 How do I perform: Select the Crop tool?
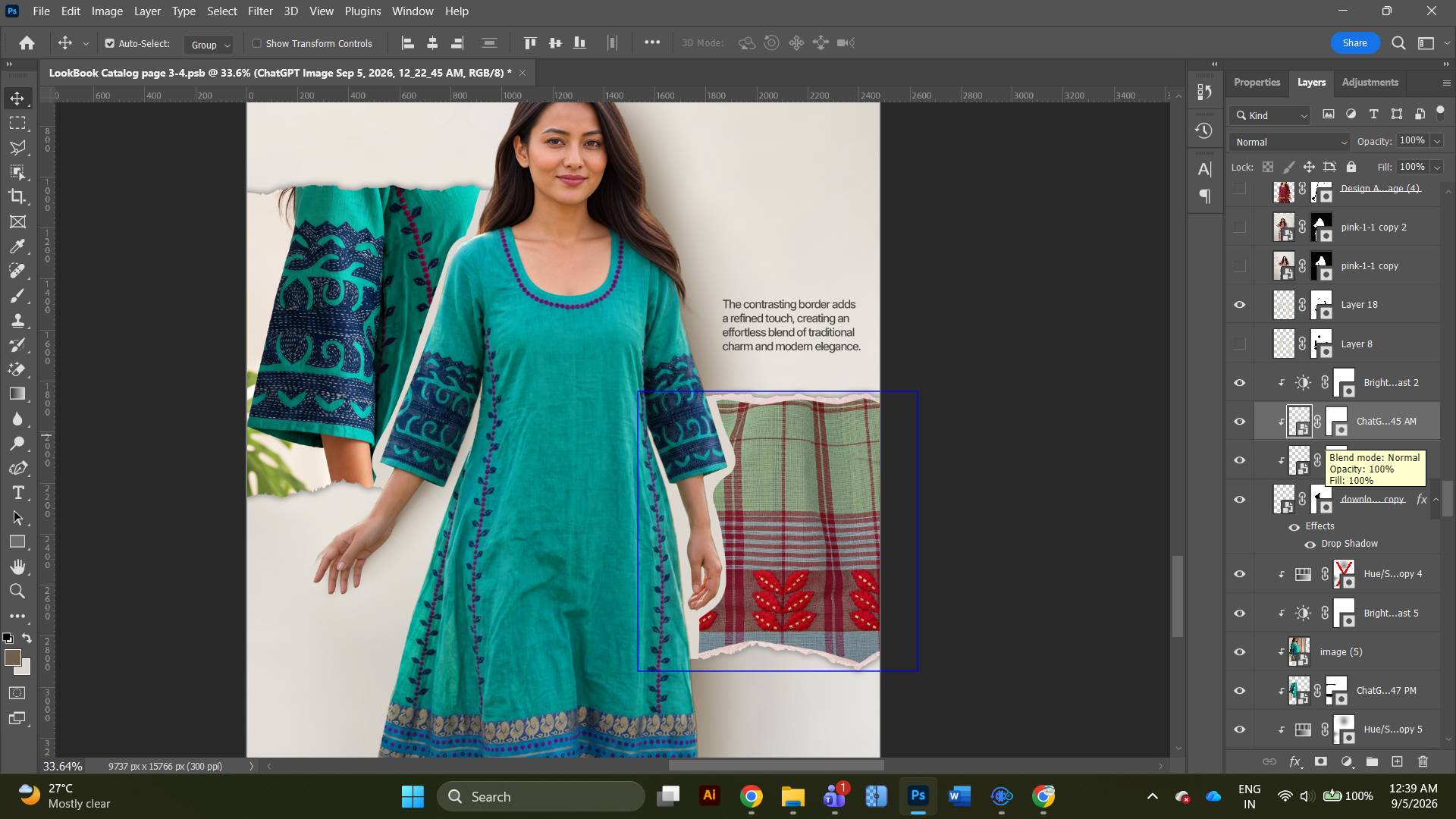point(17,196)
